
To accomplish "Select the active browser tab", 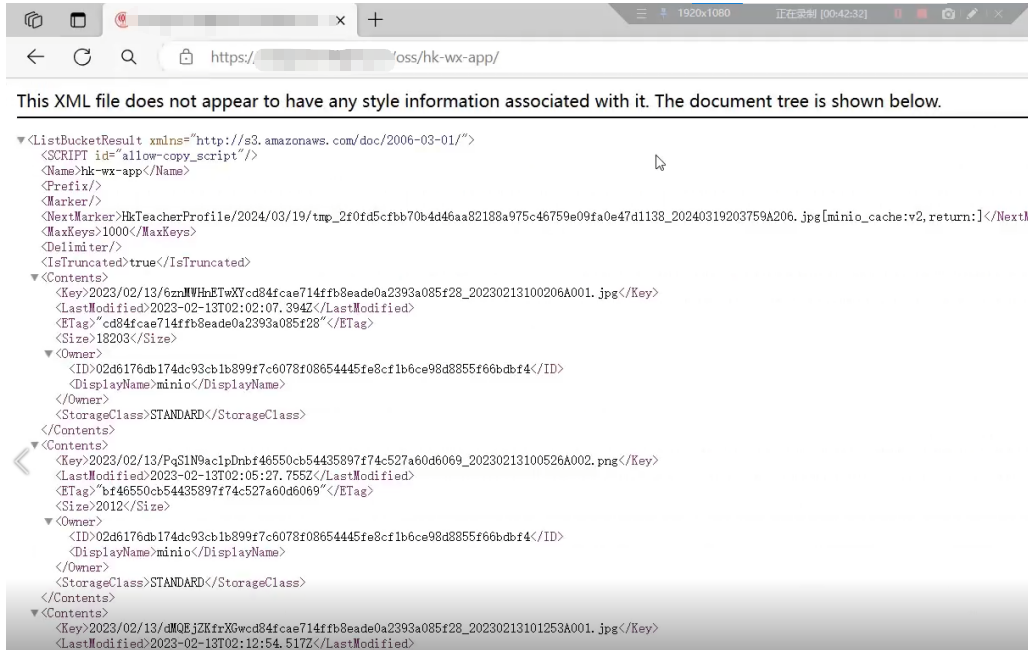I will coord(230,20).
